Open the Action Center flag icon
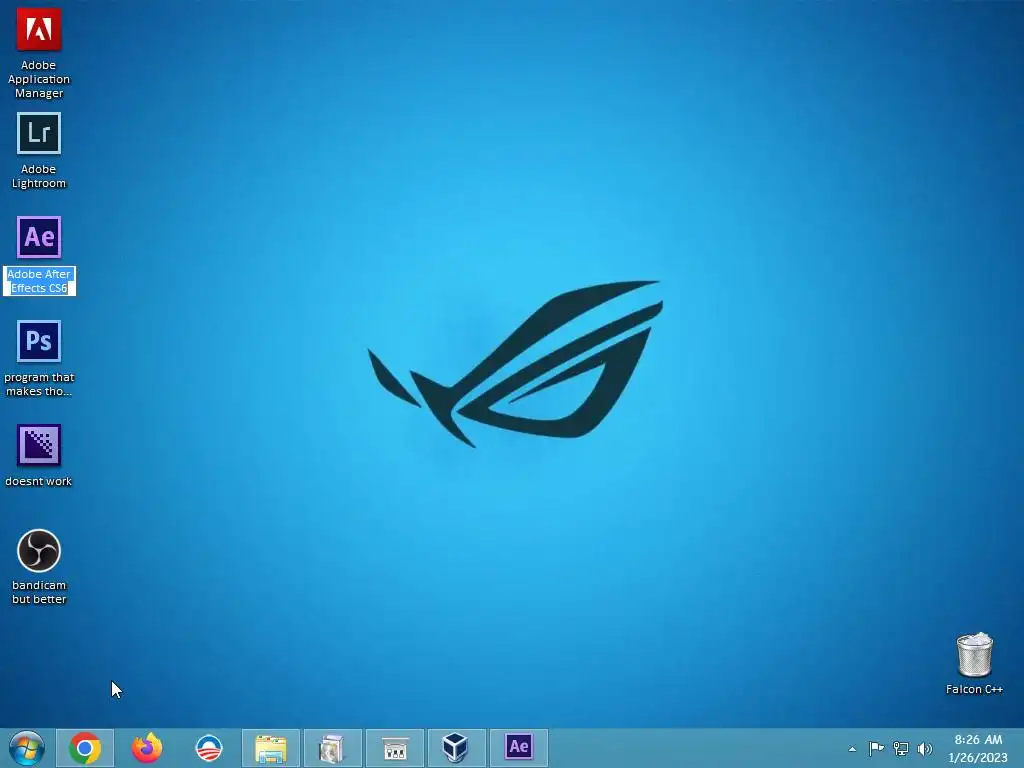Viewport: 1024px width, 768px height. click(876, 748)
